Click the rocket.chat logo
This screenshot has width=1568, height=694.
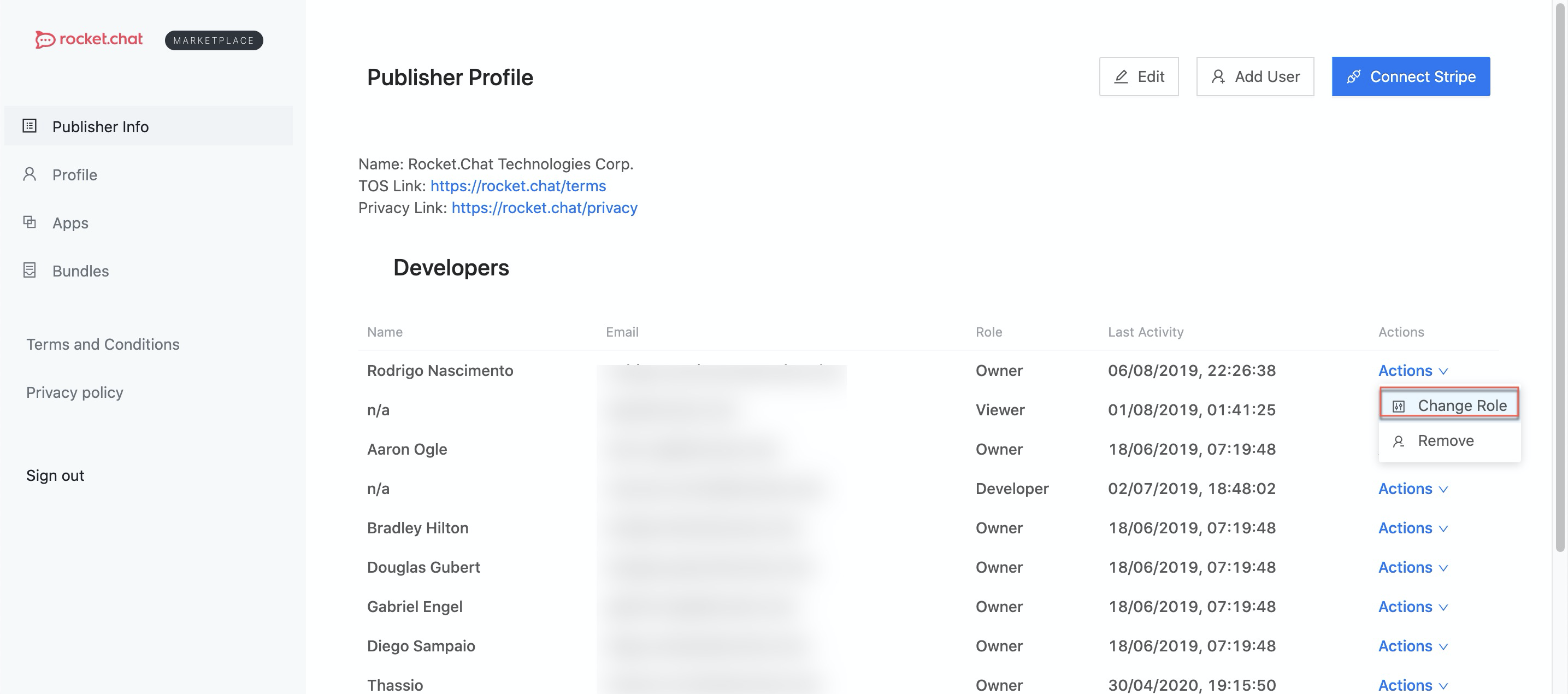click(x=89, y=39)
